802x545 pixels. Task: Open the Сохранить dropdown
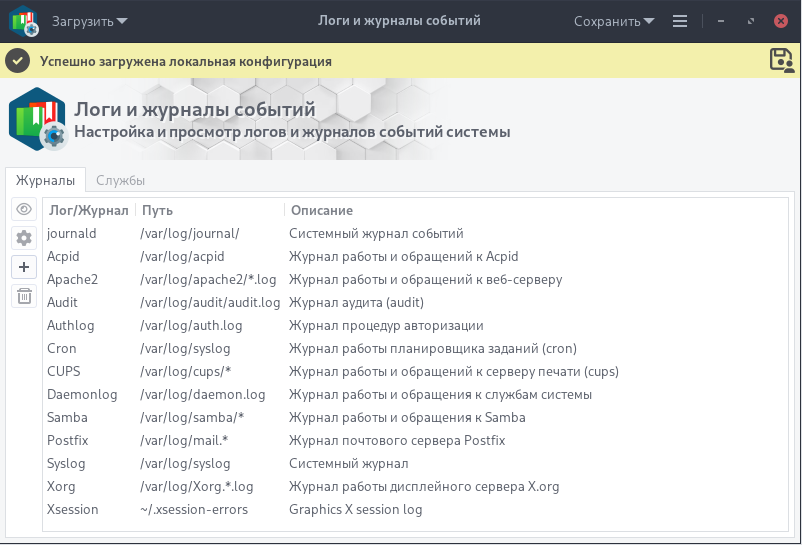614,21
